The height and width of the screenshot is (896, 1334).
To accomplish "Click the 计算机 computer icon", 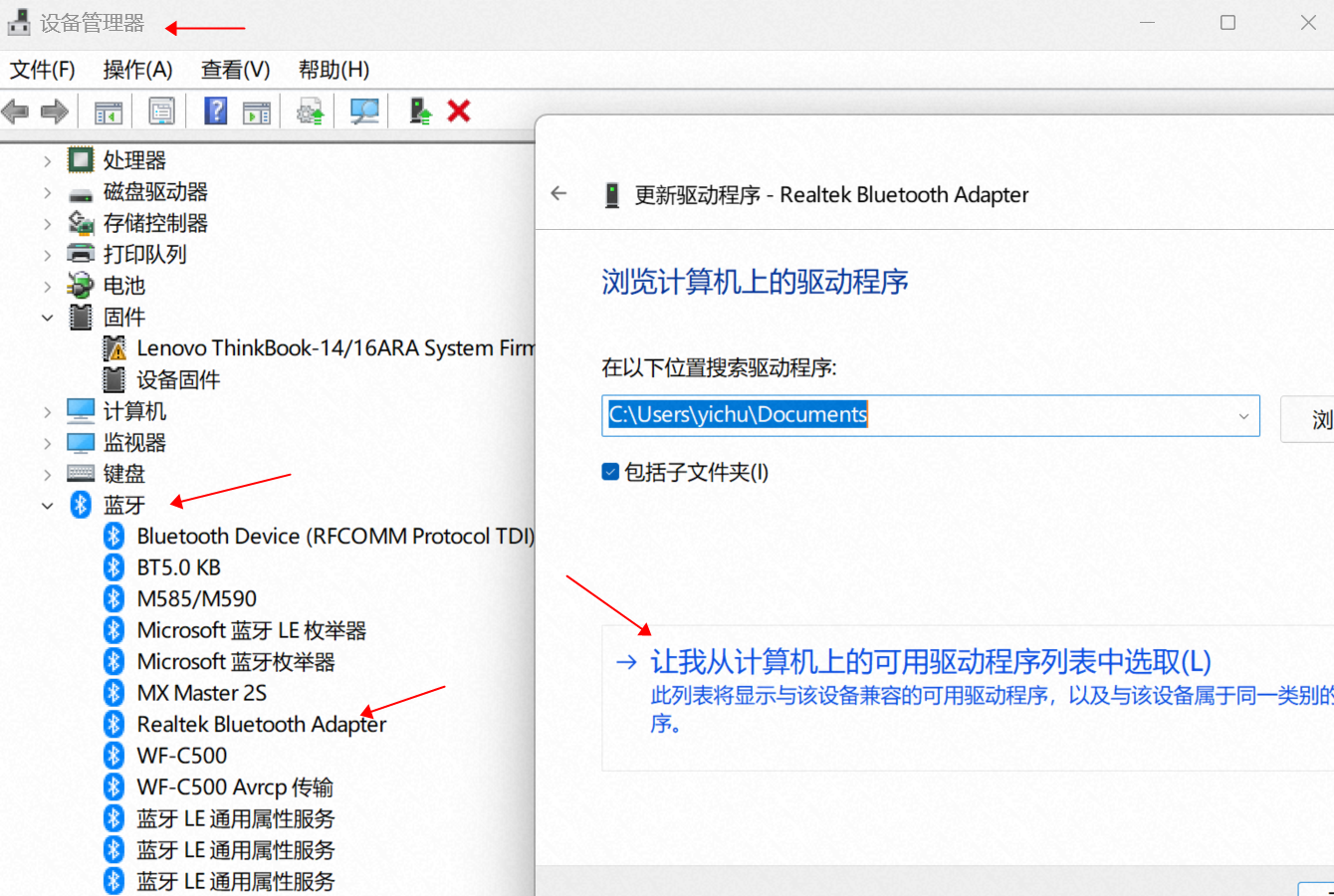I will (81, 410).
